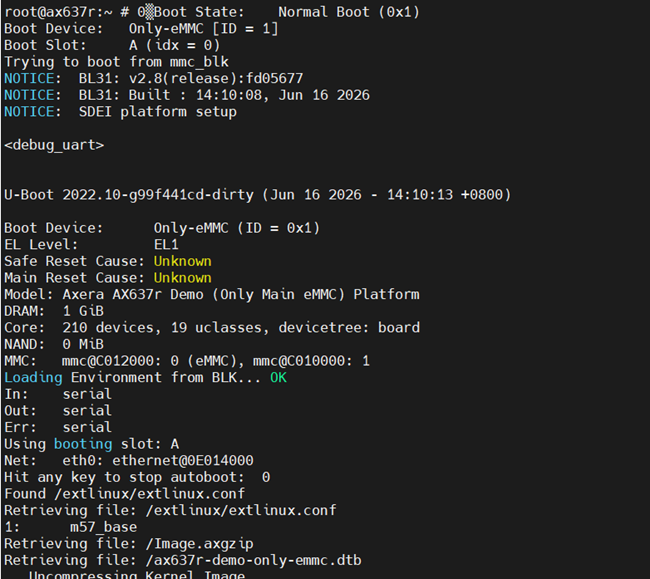The image size is (650, 579).
Task: Click 'A (idx = 0)' boot slot value
Action: [x=174, y=45]
